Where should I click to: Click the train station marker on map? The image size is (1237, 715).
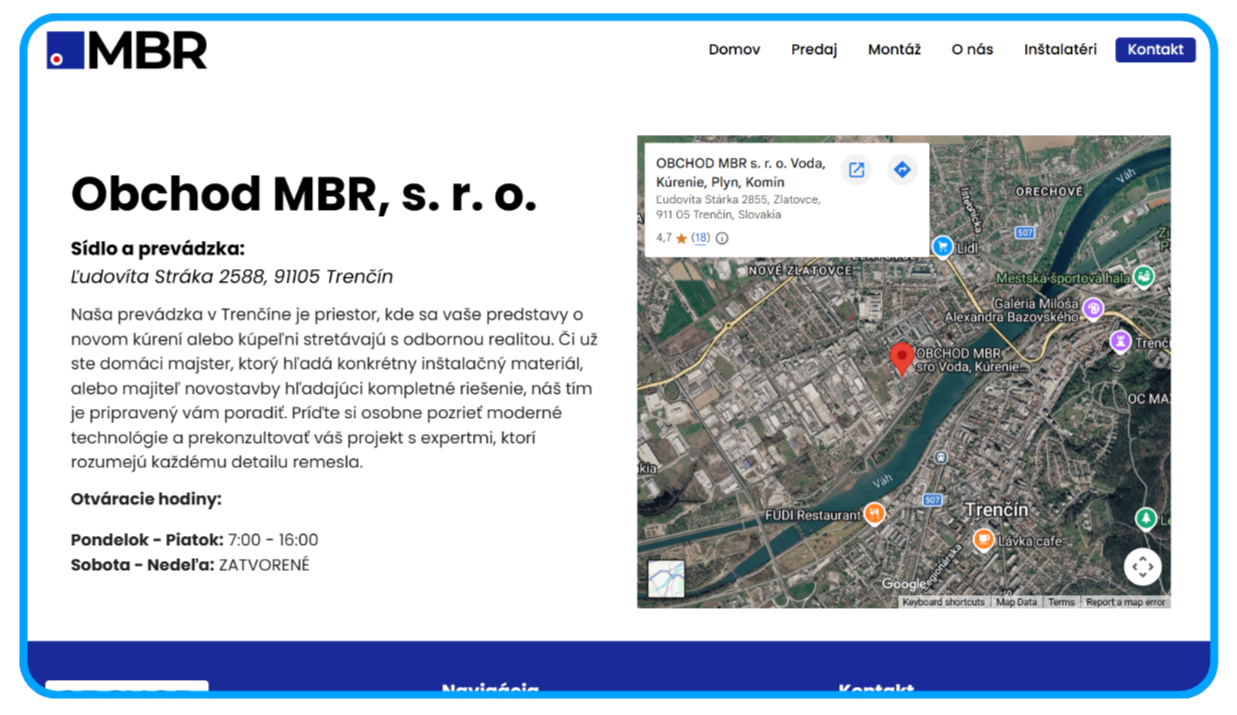(941, 458)
